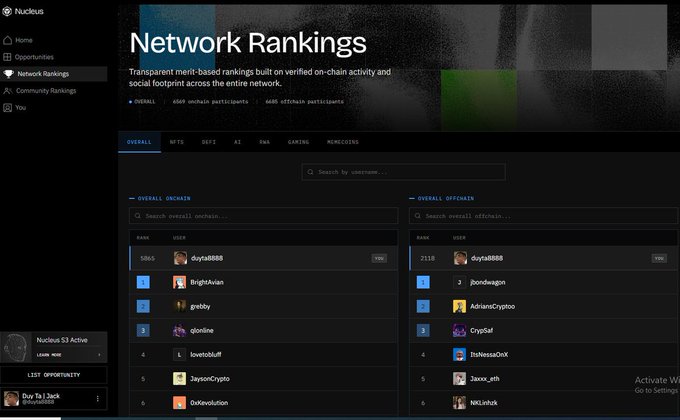Select the username BrightAvian
The height and width of the screenshot is (420, 680).
coord(207,282)
